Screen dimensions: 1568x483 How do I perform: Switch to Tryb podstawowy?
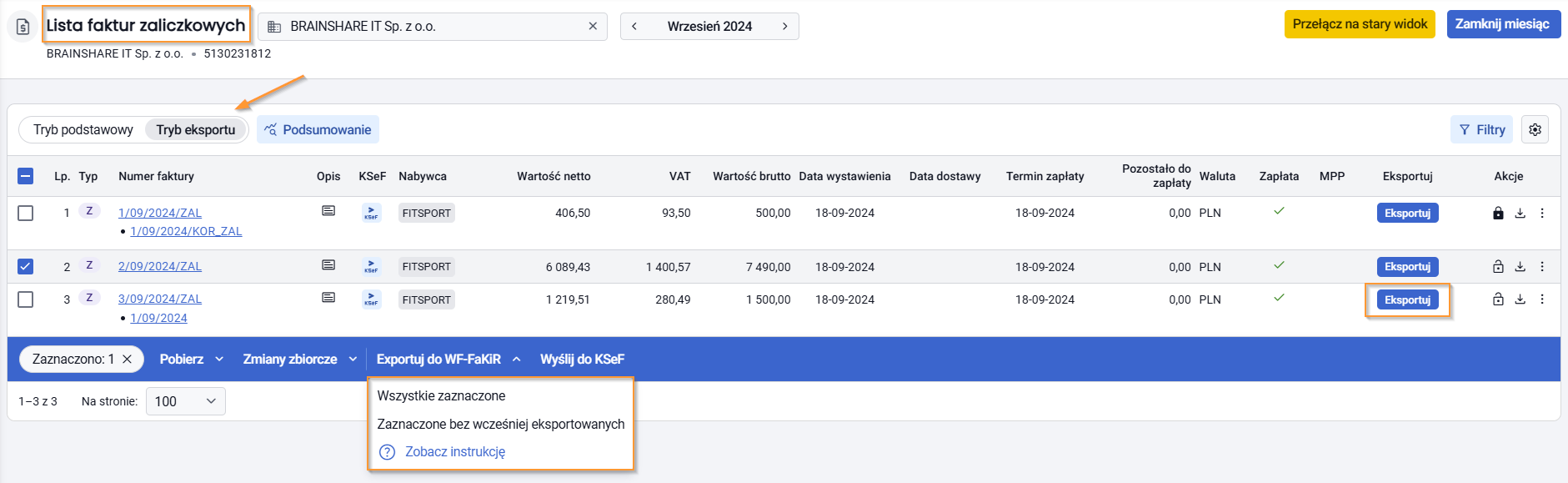pos(83,129)
